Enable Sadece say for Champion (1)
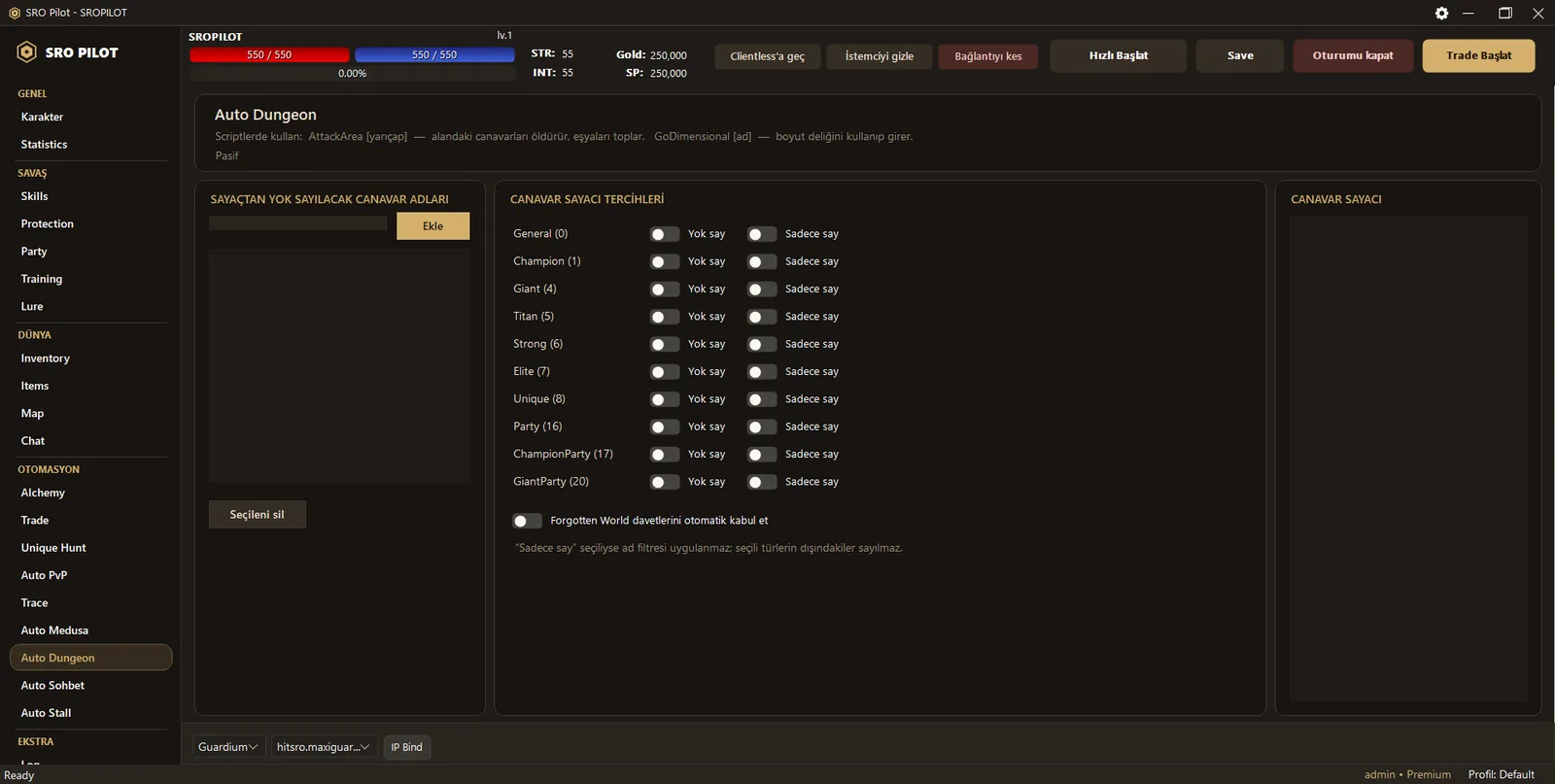1555x784 pixels. click(762, 261)
